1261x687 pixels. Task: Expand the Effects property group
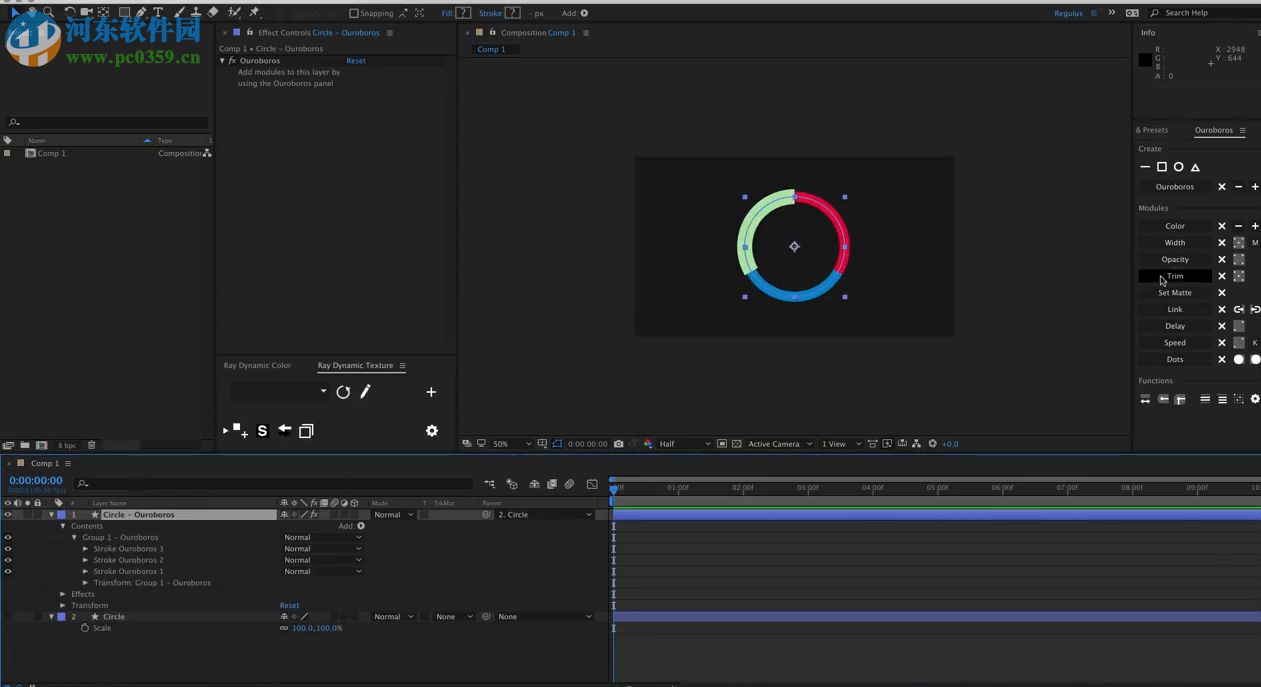click(63, 594)
